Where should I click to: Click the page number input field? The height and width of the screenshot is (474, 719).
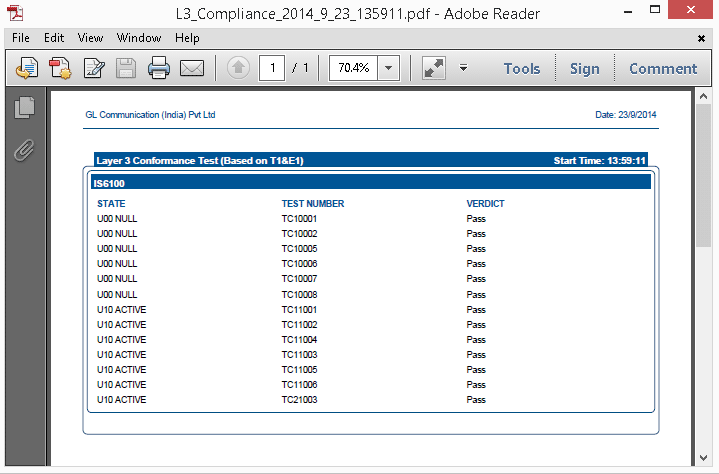tap(272, 68)
